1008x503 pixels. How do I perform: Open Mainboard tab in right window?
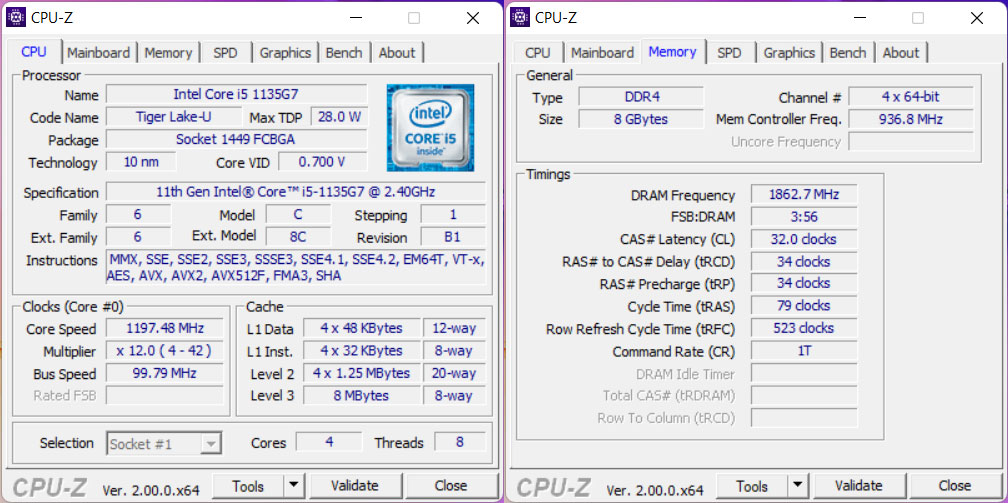pos(602,53)
